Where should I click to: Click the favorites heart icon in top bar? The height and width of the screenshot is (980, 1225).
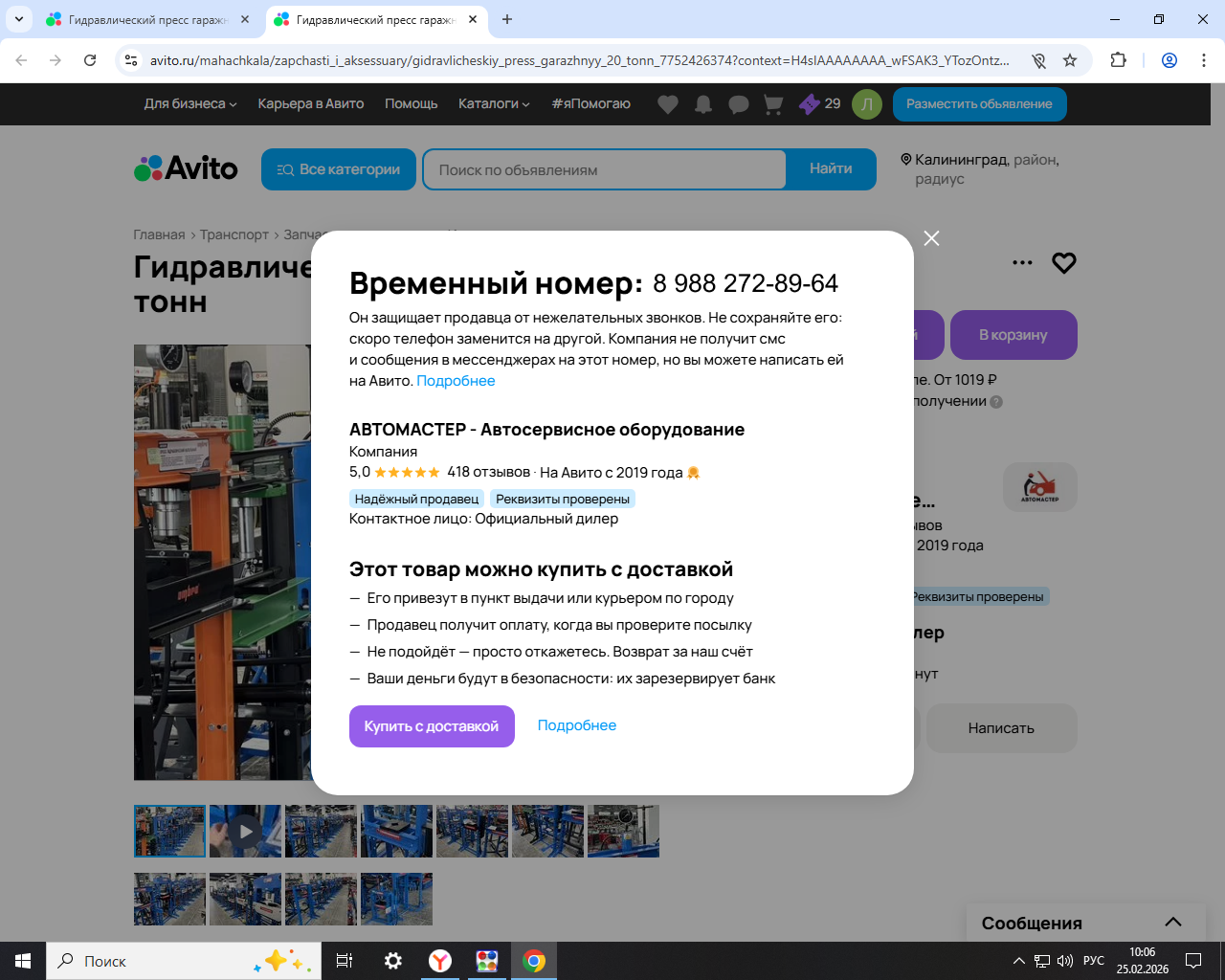click(668, 104)
